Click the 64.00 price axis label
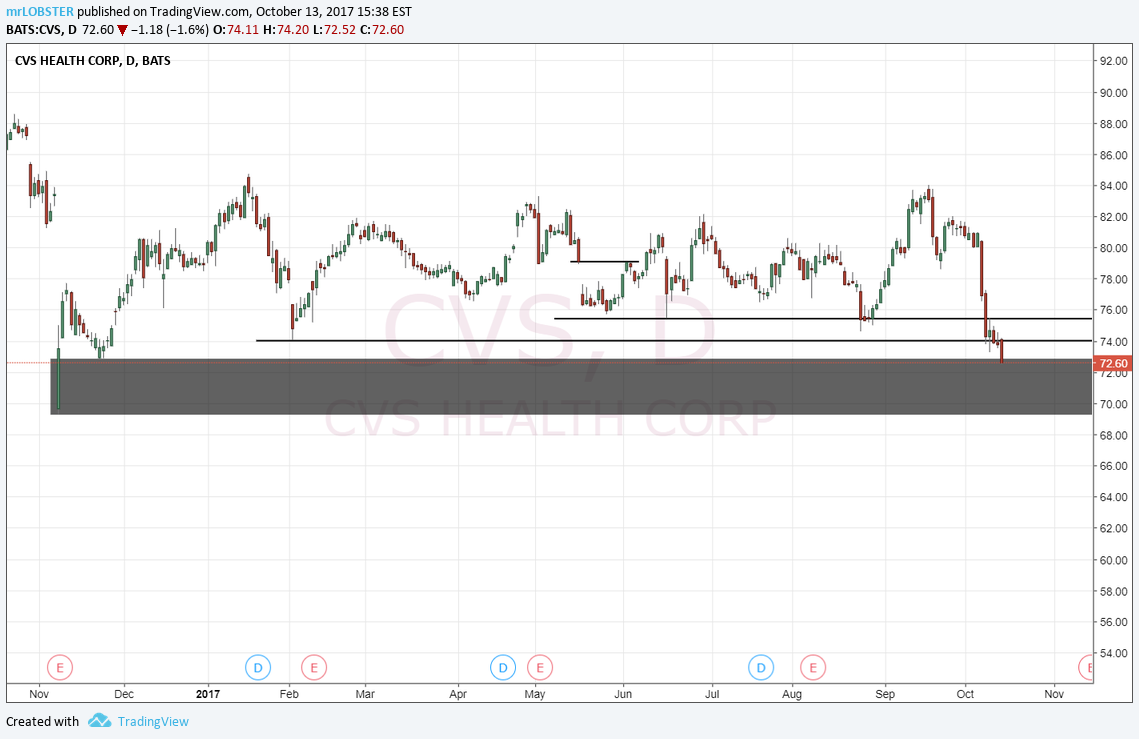 [x=1113, y=498]
